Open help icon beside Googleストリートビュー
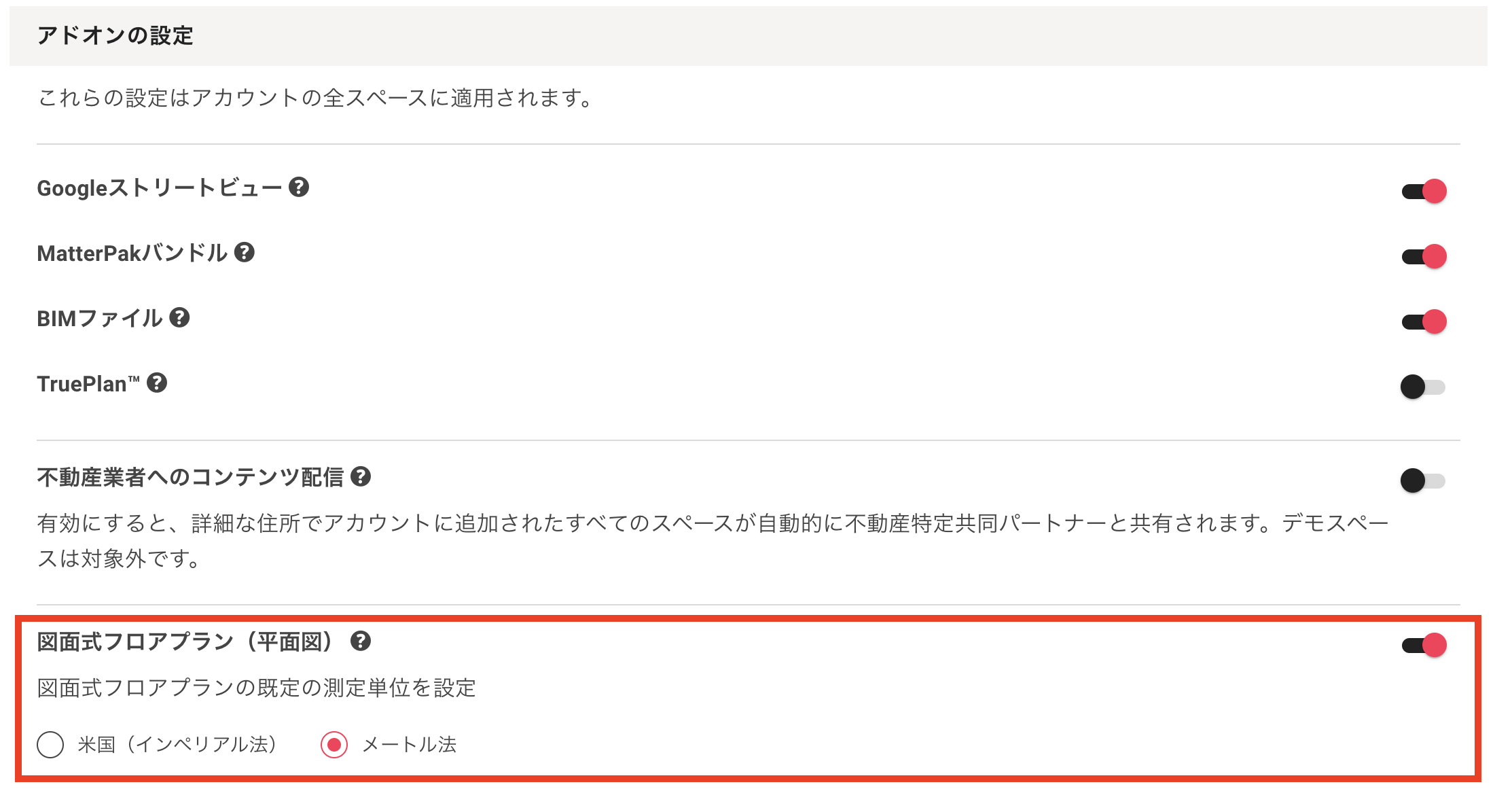This screenshot has width=1512, height=810. 299,188
